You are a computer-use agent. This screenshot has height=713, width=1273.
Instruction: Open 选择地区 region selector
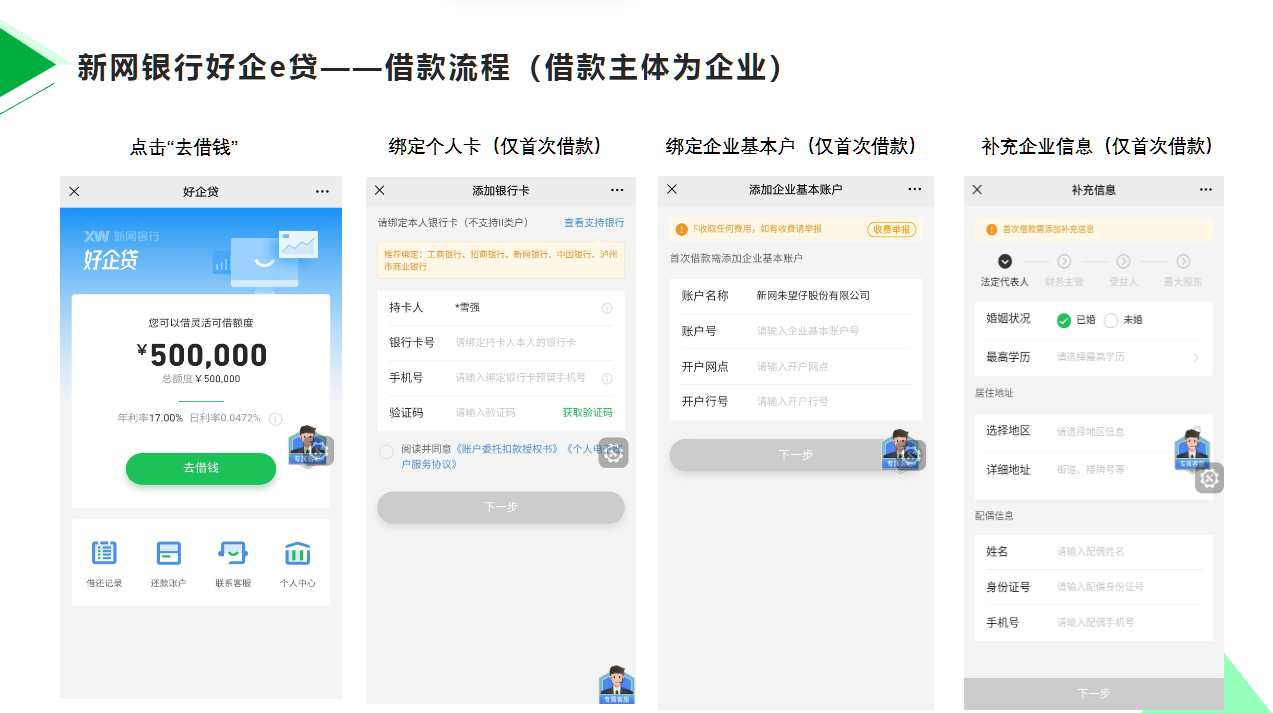(1094, 431)
